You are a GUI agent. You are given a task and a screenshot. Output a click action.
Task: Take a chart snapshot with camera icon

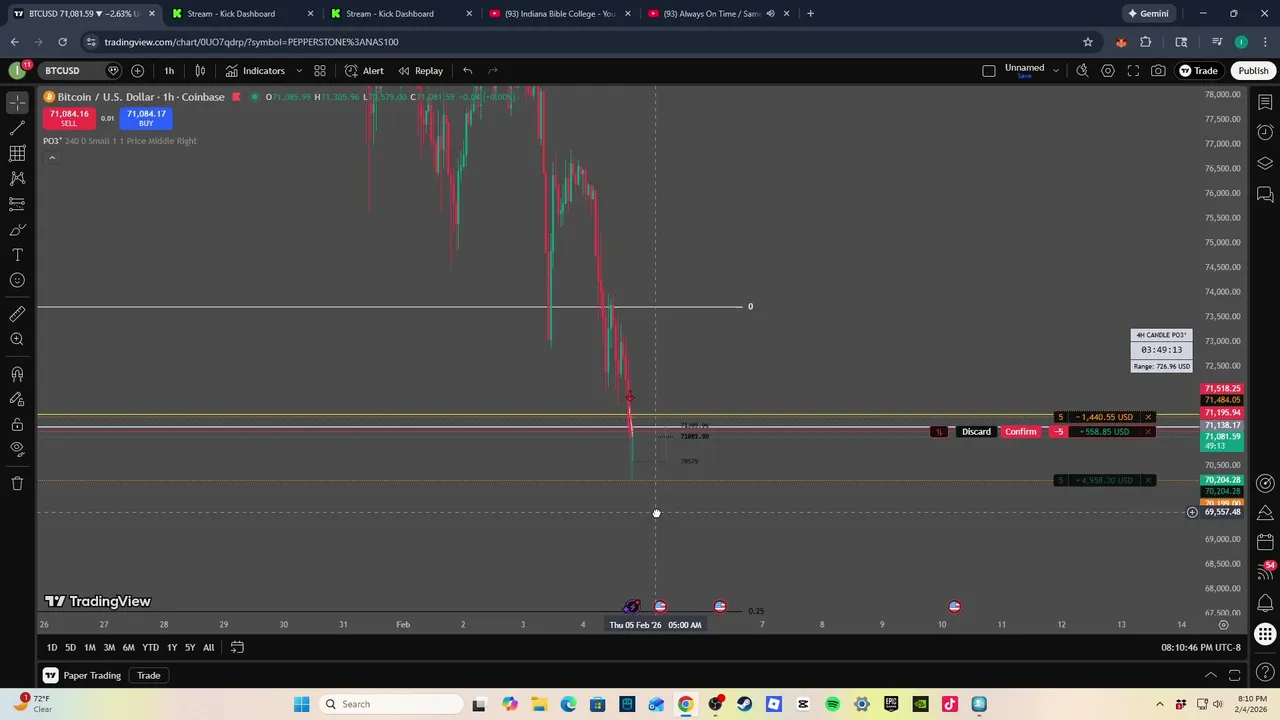tap(1158, 70)
